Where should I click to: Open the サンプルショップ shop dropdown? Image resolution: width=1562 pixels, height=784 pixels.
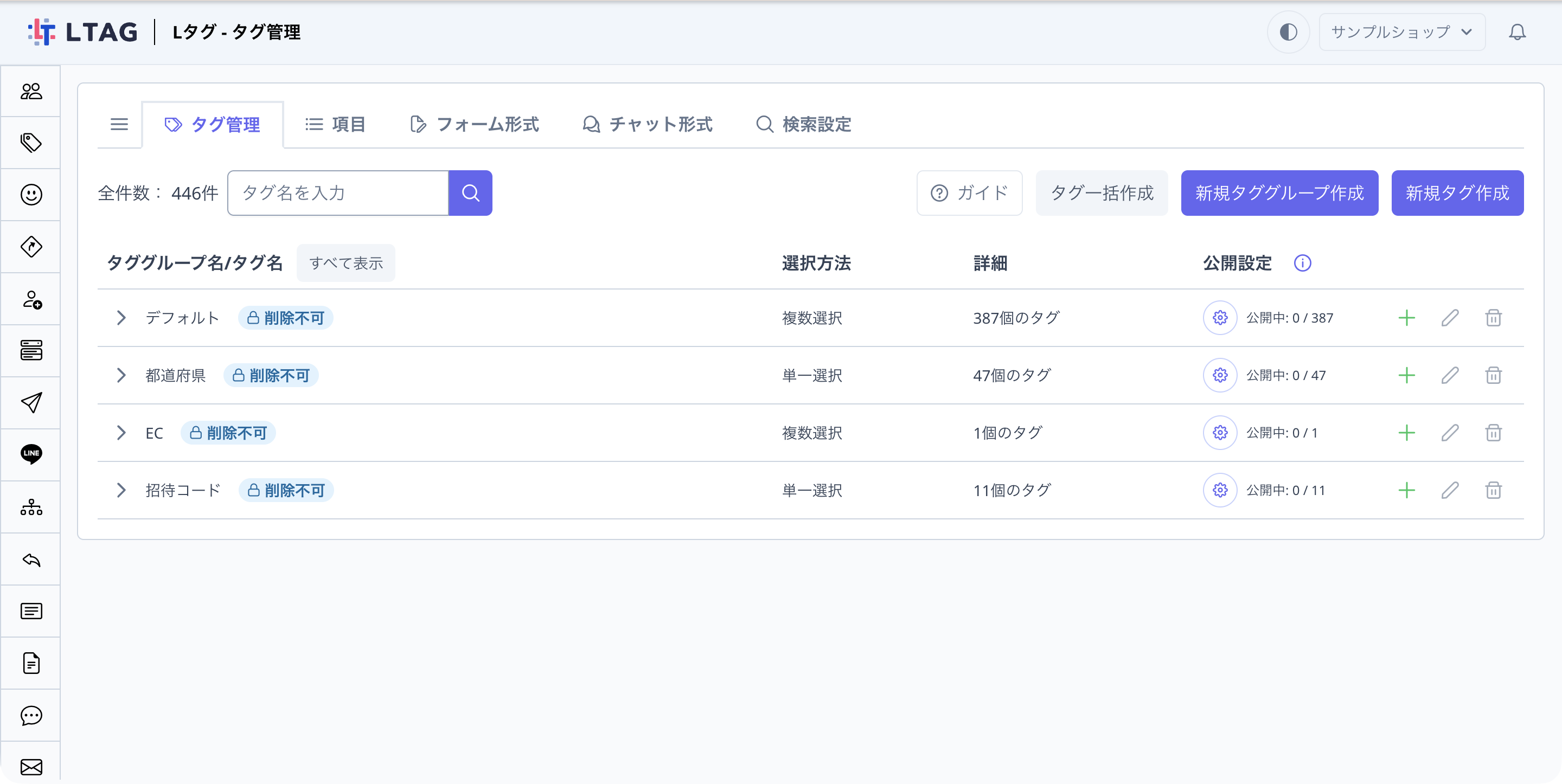pos(1401,31)
